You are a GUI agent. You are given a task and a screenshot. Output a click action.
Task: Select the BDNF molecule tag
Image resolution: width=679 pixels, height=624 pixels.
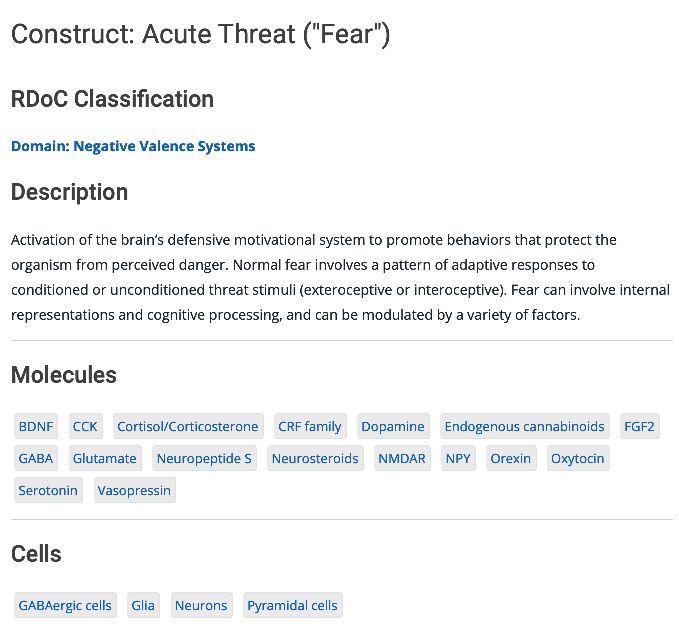click(x=36, y=427)
